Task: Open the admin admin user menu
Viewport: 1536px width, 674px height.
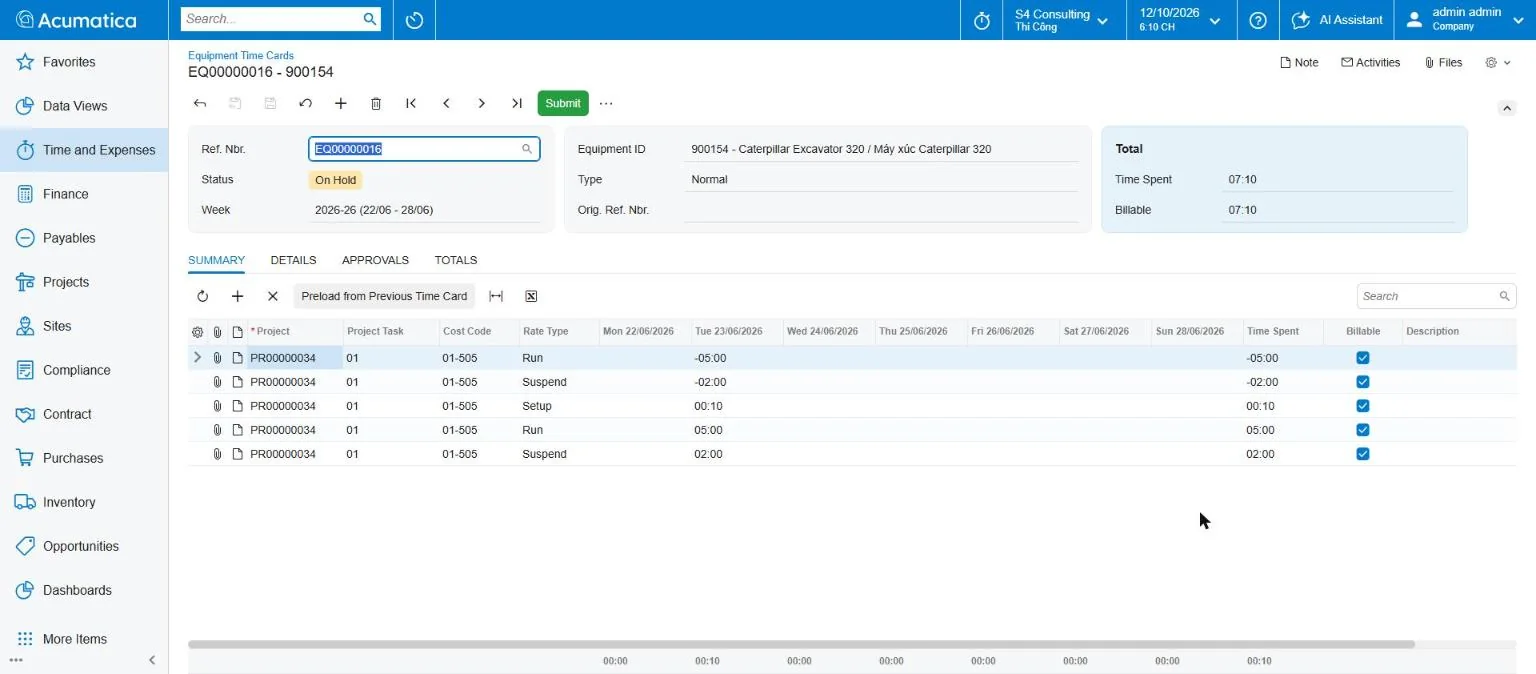Action: click(x=1466, y=20)
